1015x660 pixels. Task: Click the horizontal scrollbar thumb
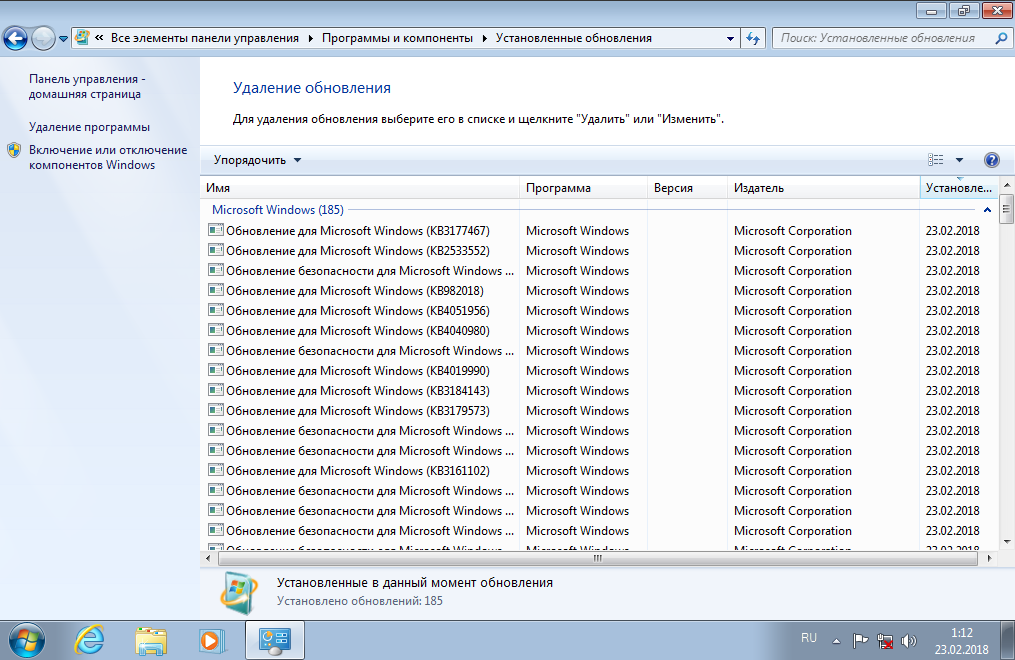[x=597, y=558]
